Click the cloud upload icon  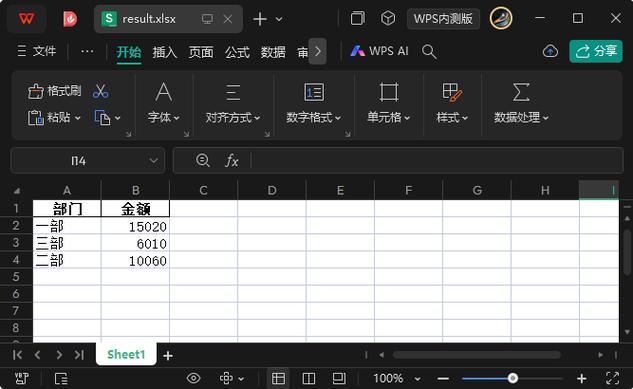pyautogui.click(x=550, y=51)
